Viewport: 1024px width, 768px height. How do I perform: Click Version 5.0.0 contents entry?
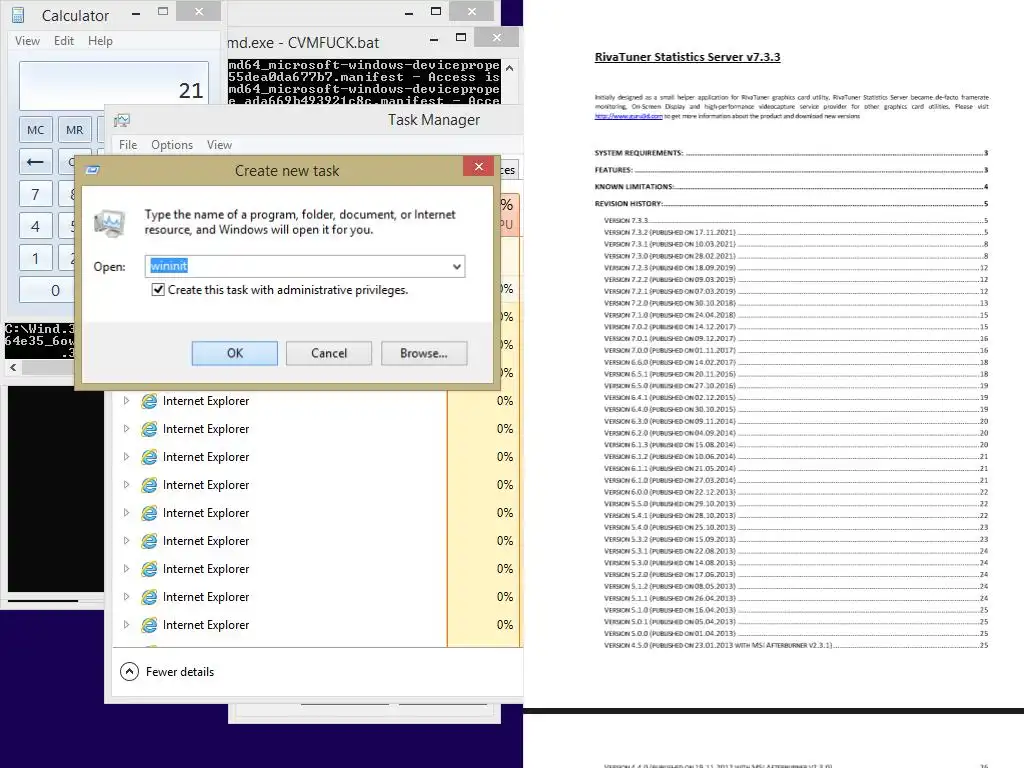click(796, 633)
